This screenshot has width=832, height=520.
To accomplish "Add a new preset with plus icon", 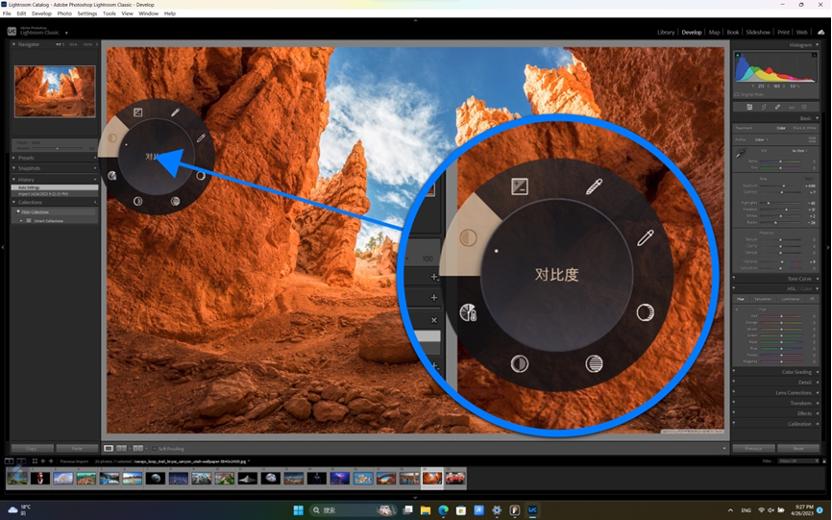I will click(94, 158).
